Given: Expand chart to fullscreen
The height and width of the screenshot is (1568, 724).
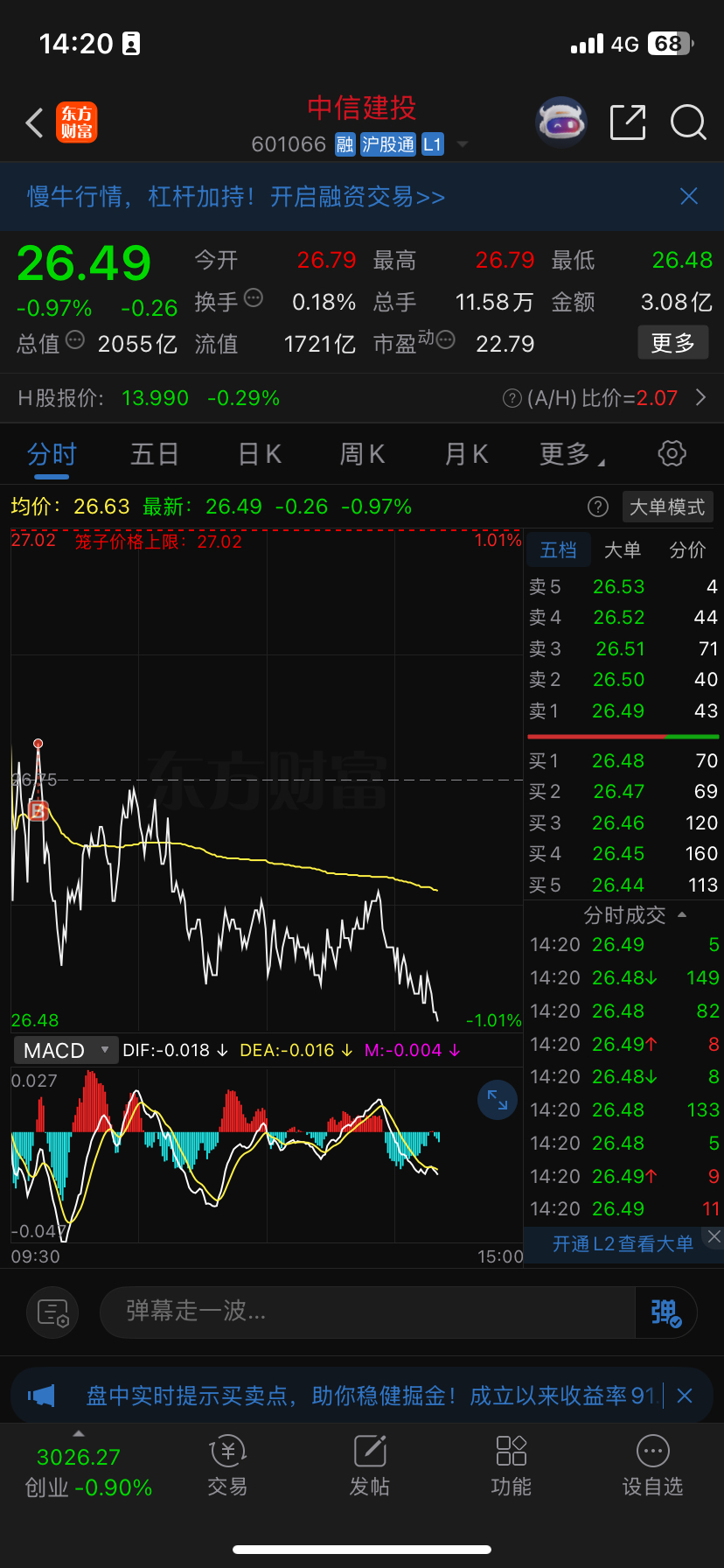Looking at the screenshot, I should point(498,1099).
